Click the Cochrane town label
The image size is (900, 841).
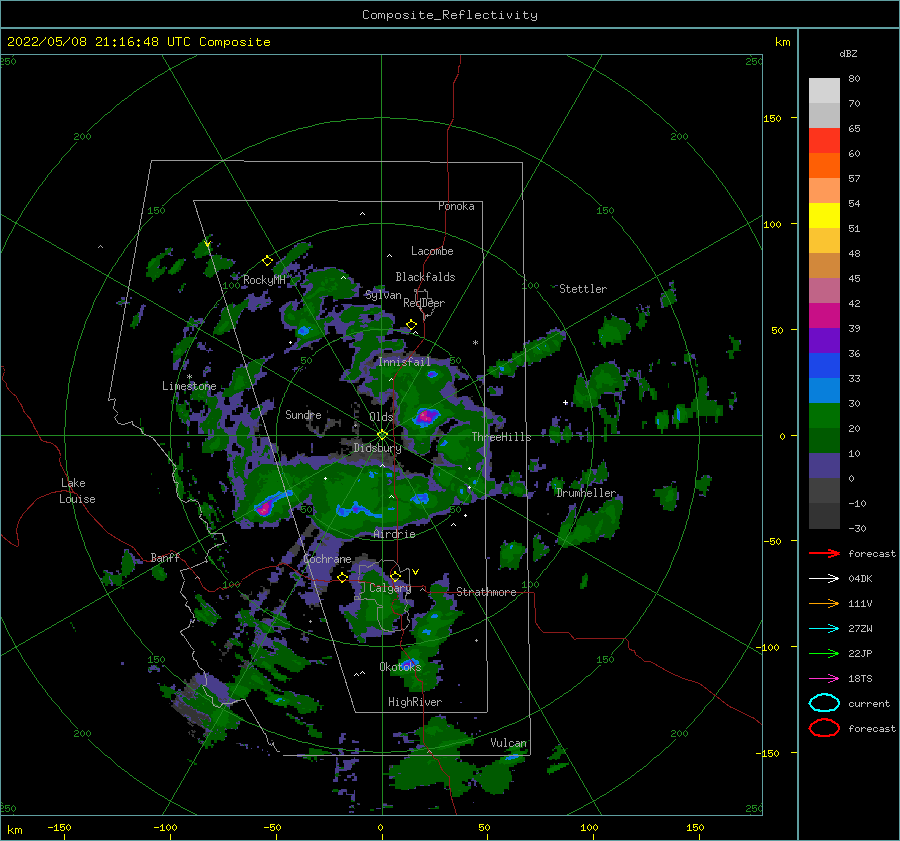[327, 559]
